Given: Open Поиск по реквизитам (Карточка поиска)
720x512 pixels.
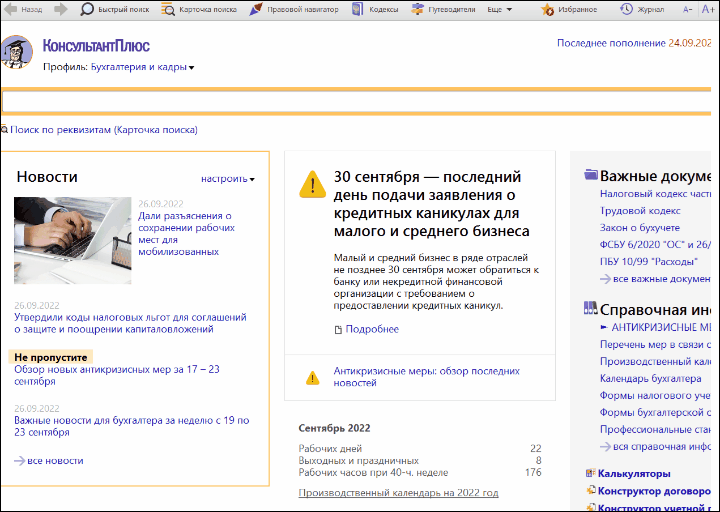Looking at the screenshot, I should tap(104, 130).
